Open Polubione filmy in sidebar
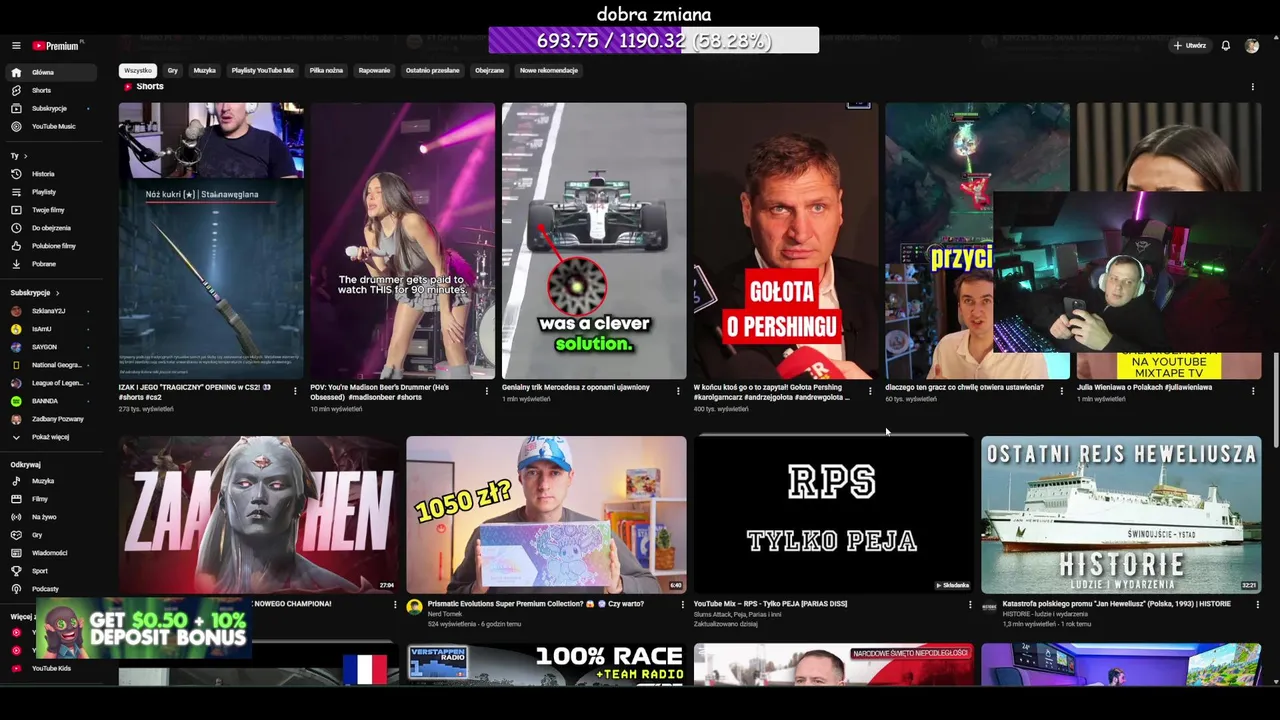Viewport: 1280px width, 720px height. (52, 246)
